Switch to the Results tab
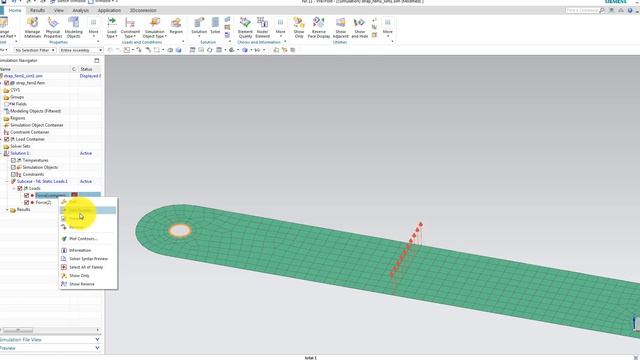Screen dimensions: 640x360 (37, 10)
